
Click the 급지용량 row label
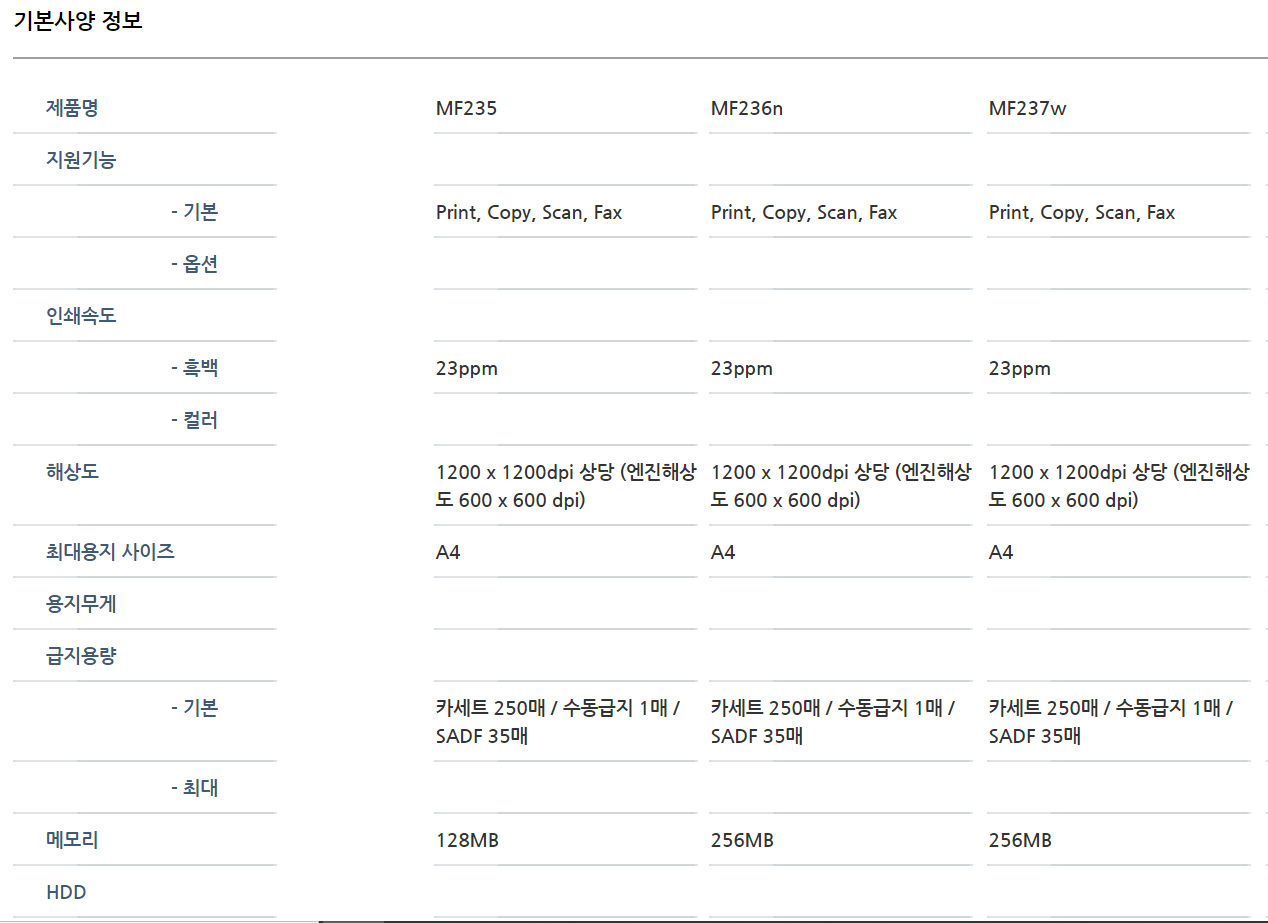(x=81, y=656)
